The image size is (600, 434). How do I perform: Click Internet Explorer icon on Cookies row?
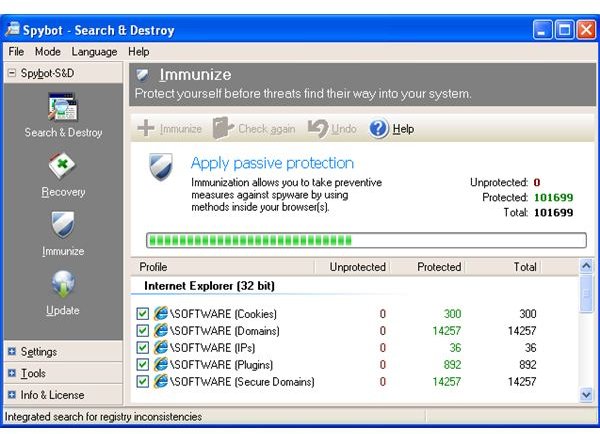(161, 313)
